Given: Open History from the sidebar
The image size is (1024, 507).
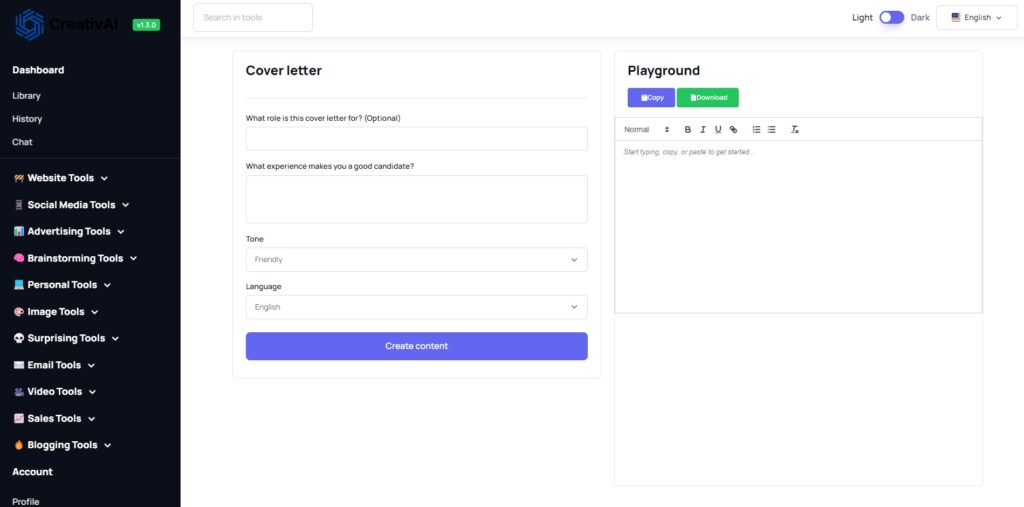Looking at the screenshot, I should coord(27,119).
